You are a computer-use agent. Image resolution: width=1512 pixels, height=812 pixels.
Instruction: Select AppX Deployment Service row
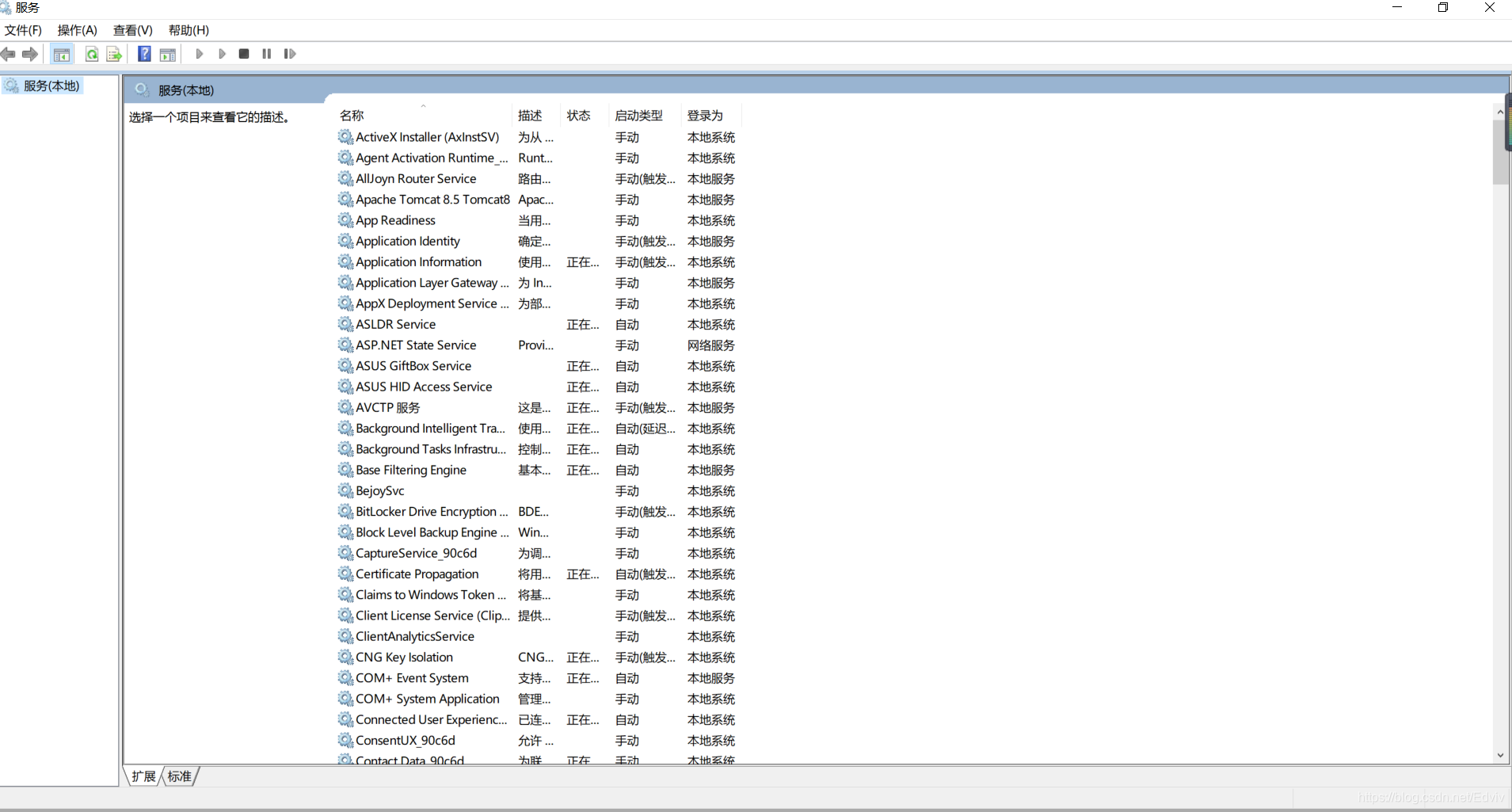(539, 303)
